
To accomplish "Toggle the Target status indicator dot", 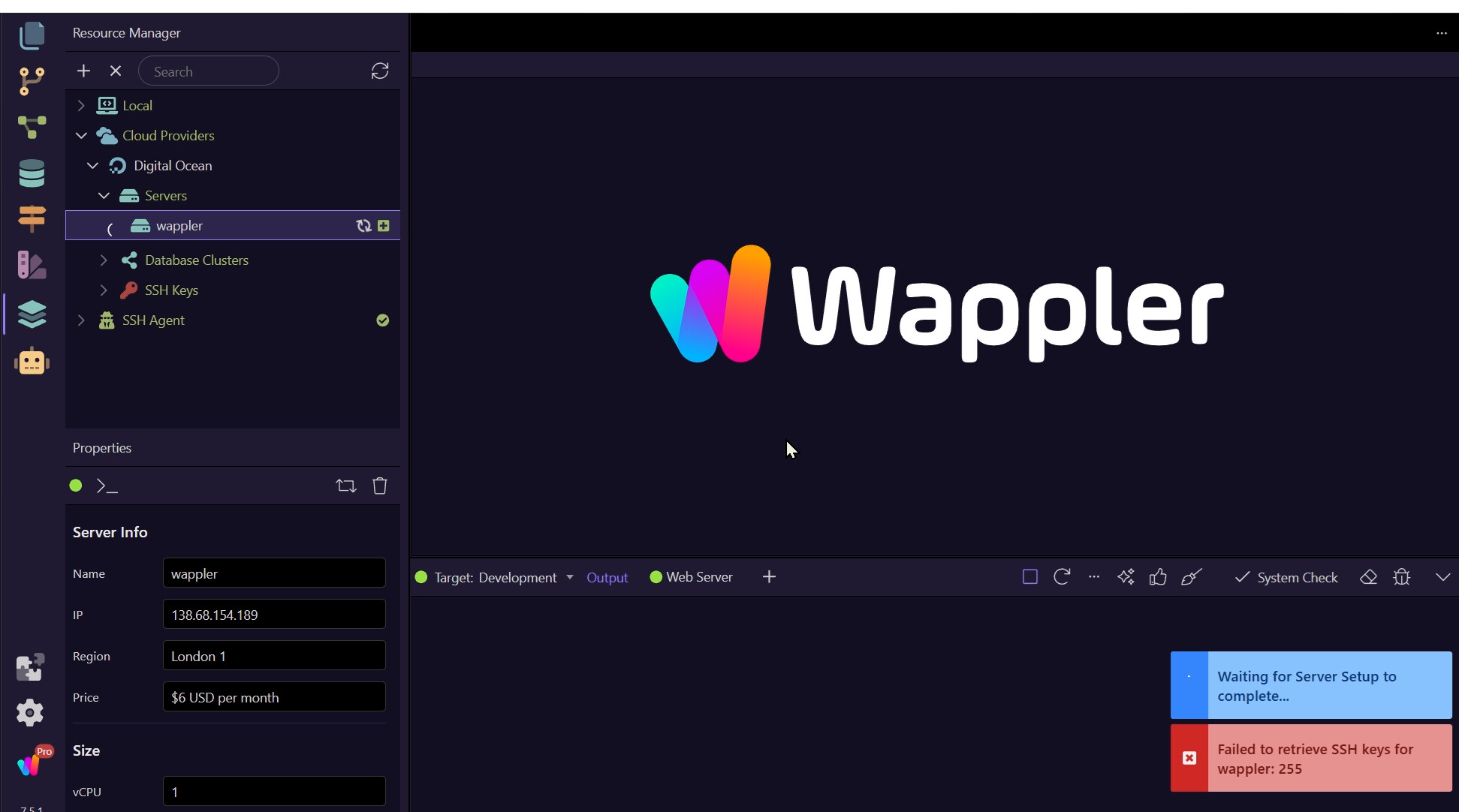I will [x=421, y=577].
